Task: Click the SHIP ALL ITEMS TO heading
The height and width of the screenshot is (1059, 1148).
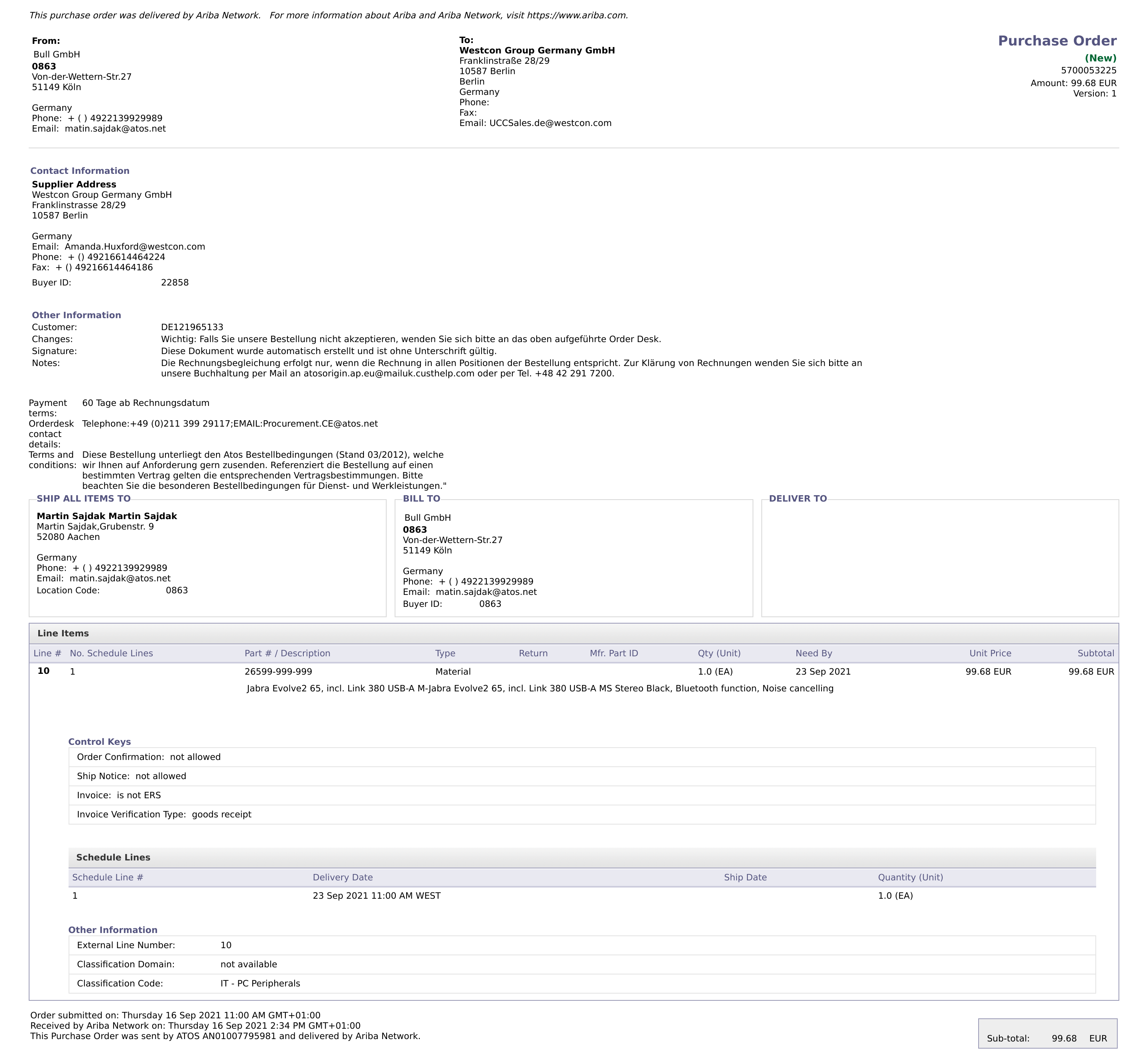Action: click(84, 499)
